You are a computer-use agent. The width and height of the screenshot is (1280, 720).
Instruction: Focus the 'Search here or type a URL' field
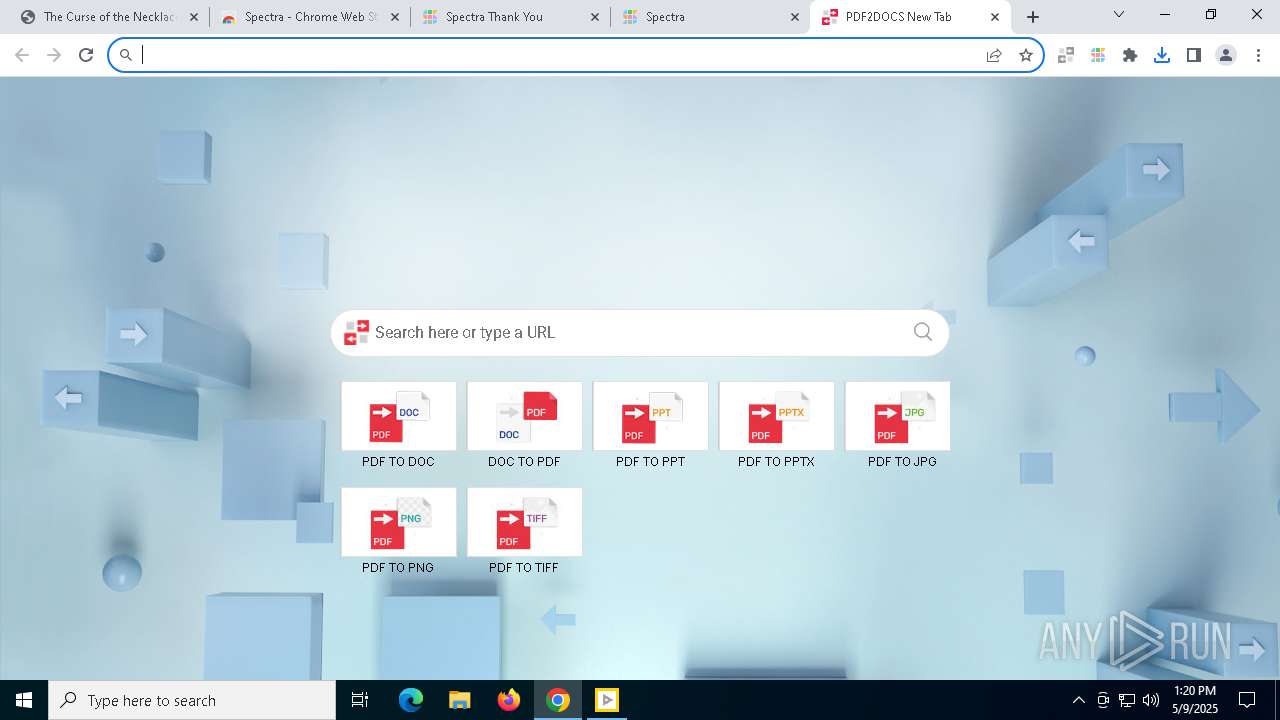click(x=640, y=332)
